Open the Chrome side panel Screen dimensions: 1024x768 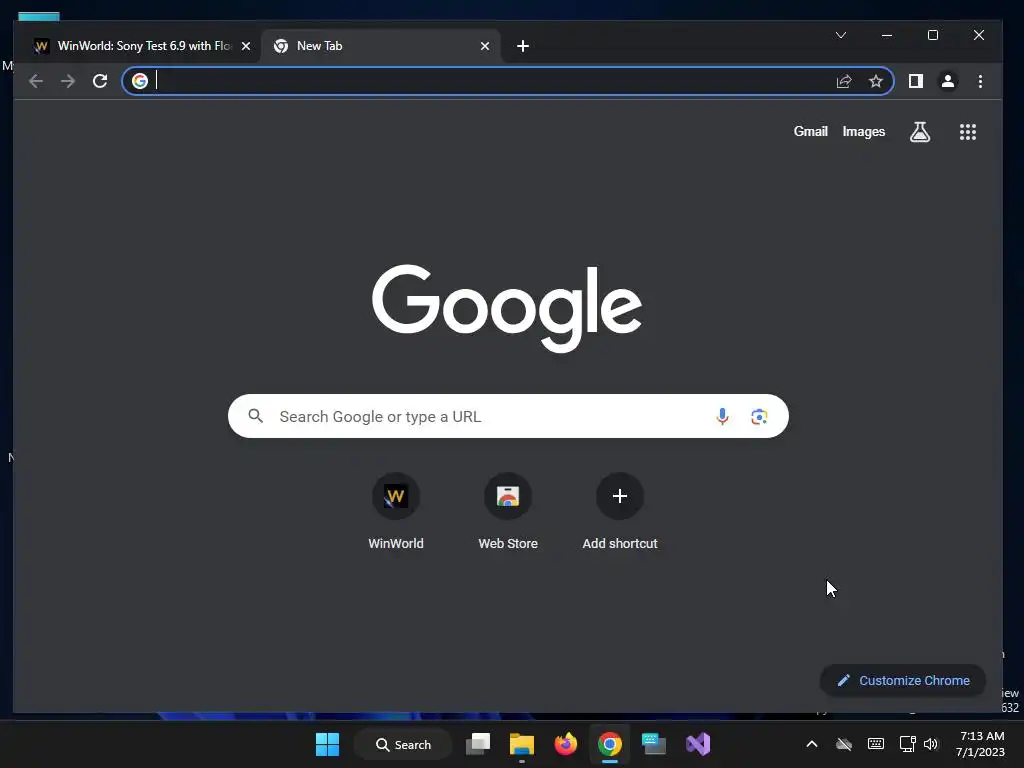(916, 81)
